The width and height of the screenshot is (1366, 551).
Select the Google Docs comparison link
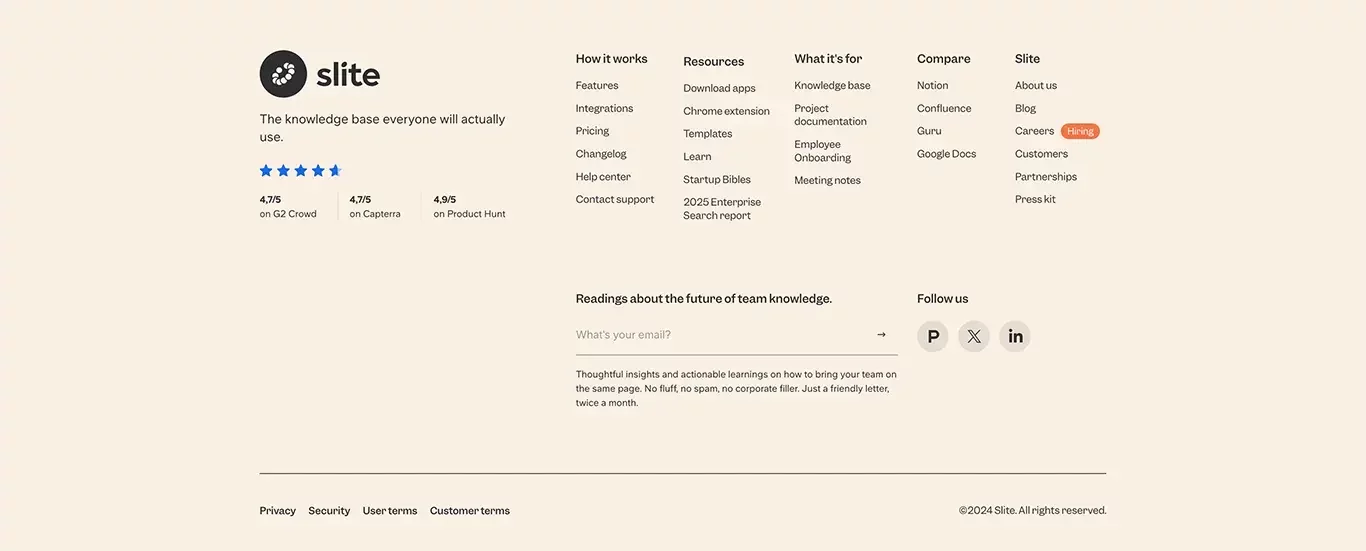pyautogui.click(x=947, y=154)
